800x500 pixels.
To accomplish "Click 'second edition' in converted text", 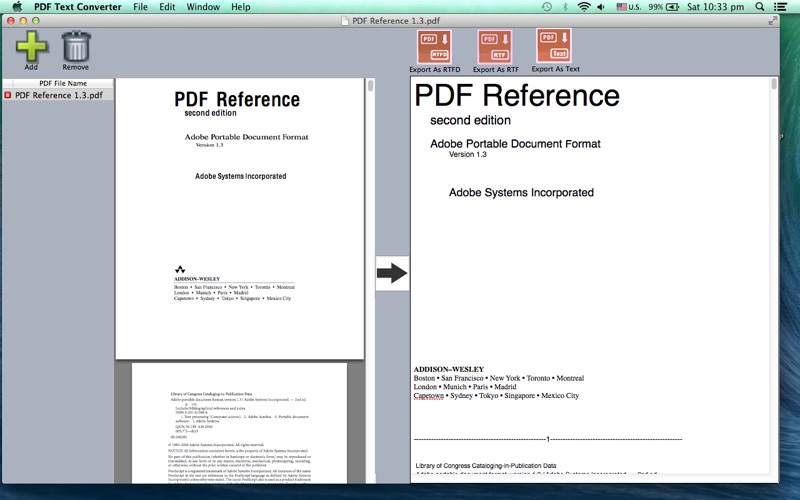I will pyautogui.click(x=470, y=120).
